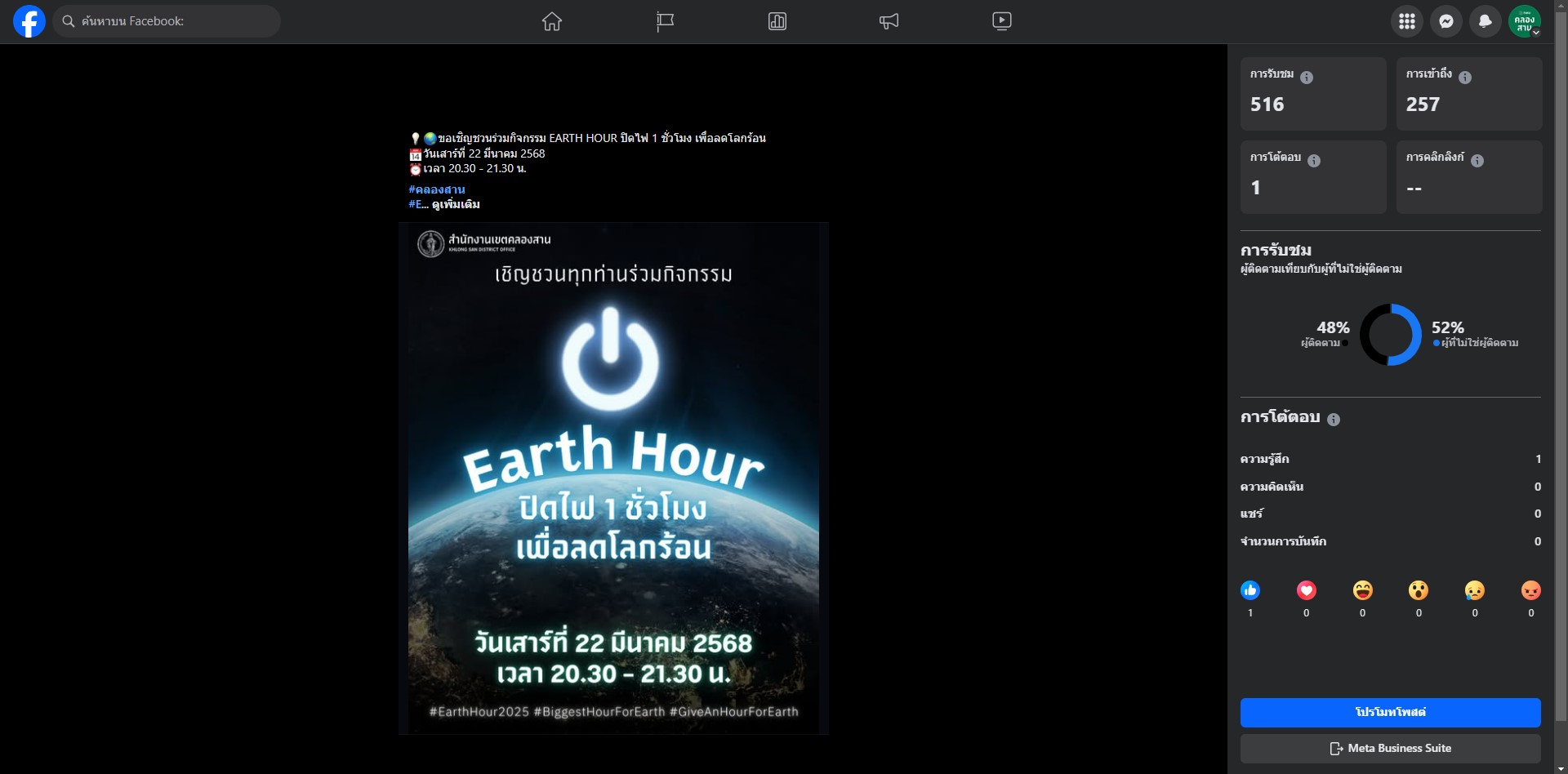
Task: Focus the Facebook search field
Action: (167, 21)
